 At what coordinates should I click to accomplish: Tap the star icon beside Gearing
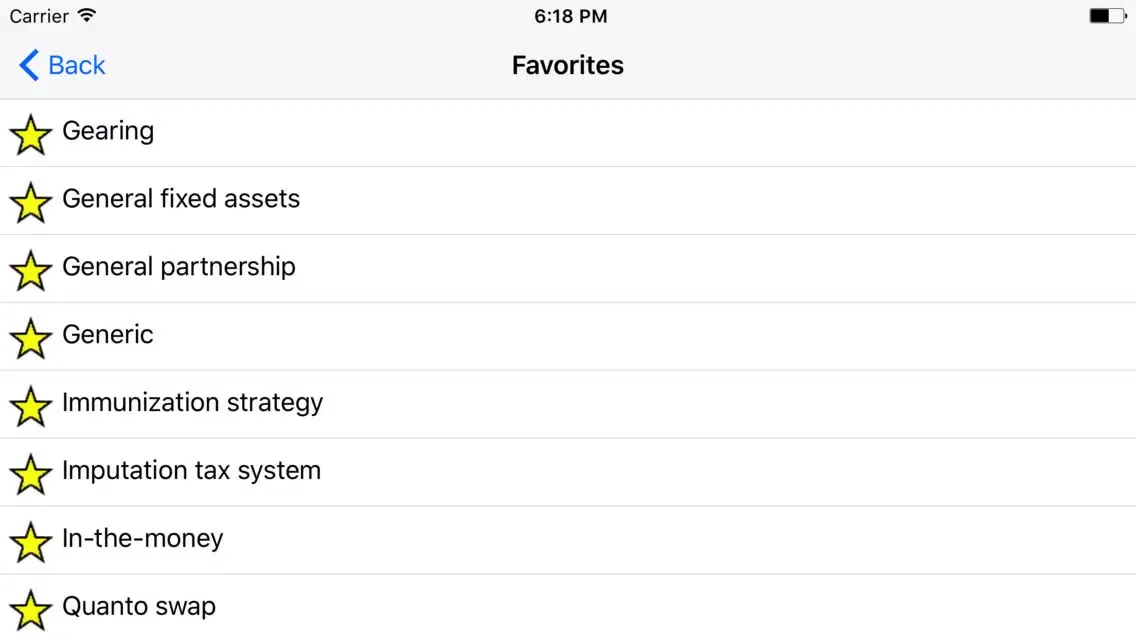[x=30, y=135]
